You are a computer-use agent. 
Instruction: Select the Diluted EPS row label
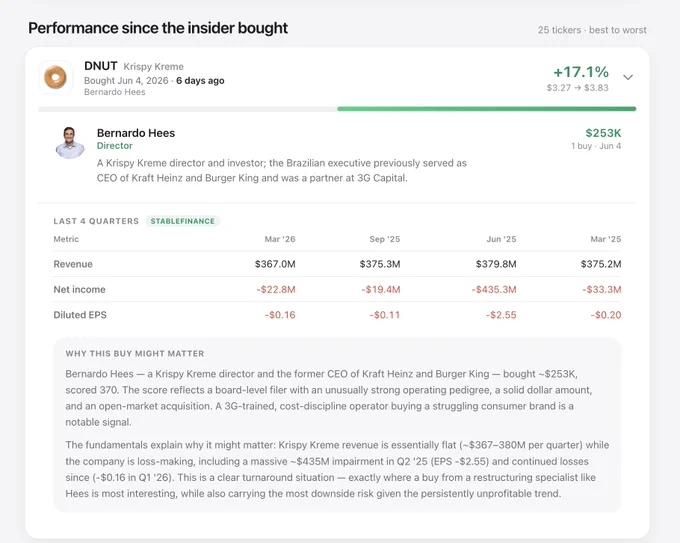[x=80, y=315]
